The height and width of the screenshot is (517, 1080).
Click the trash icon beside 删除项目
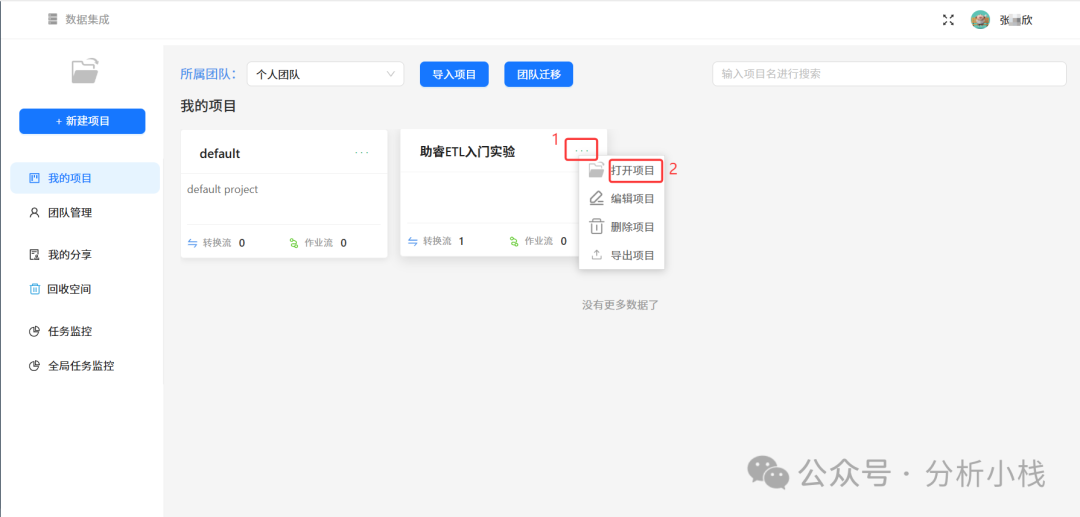pos(596,226)
